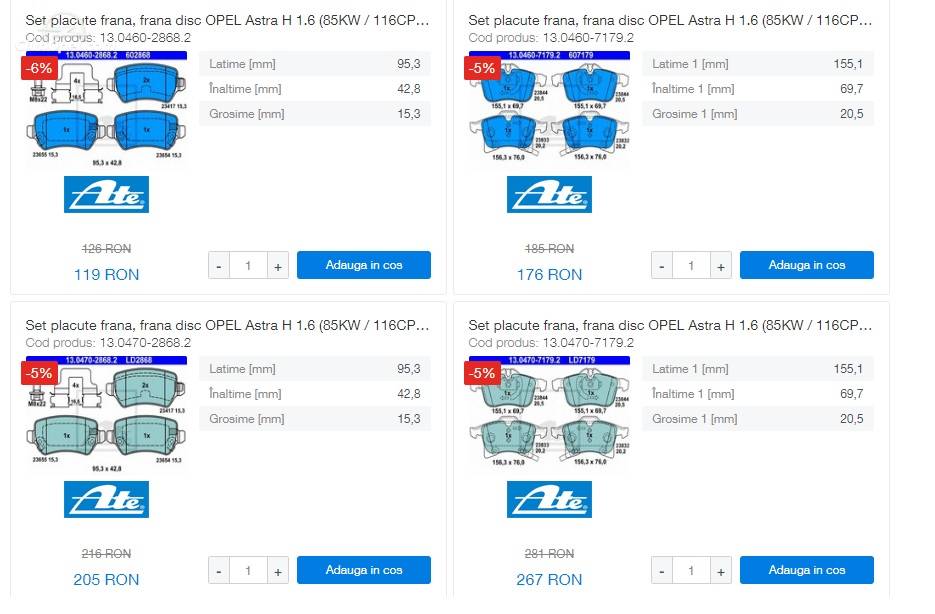This screenshot has height=614, width=935.
Task: Add the 267 RON brake pads to cart
Action: (x=807, y=570)
